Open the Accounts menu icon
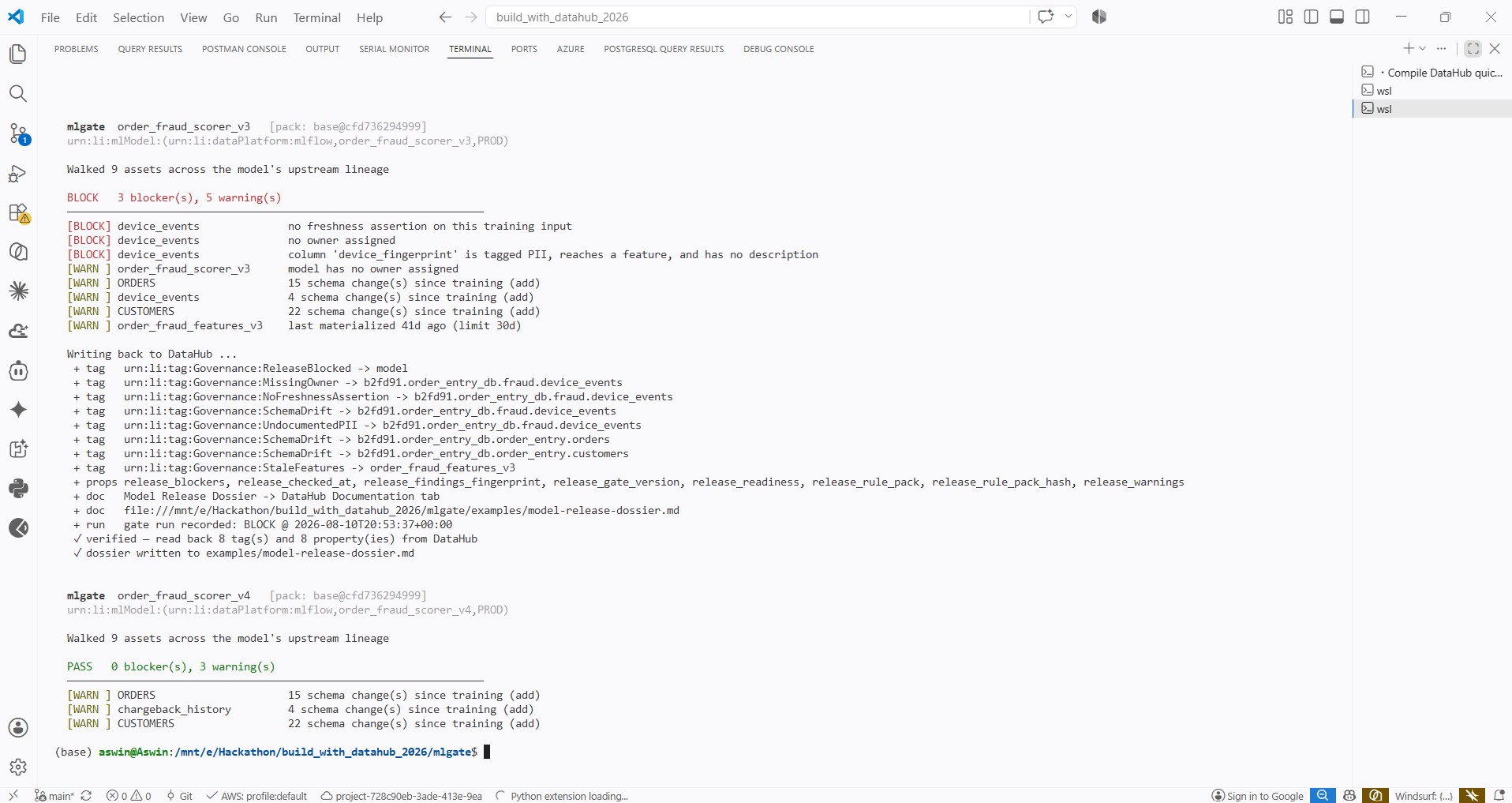This screenshot has height=803, width=1512. (18, 728)
